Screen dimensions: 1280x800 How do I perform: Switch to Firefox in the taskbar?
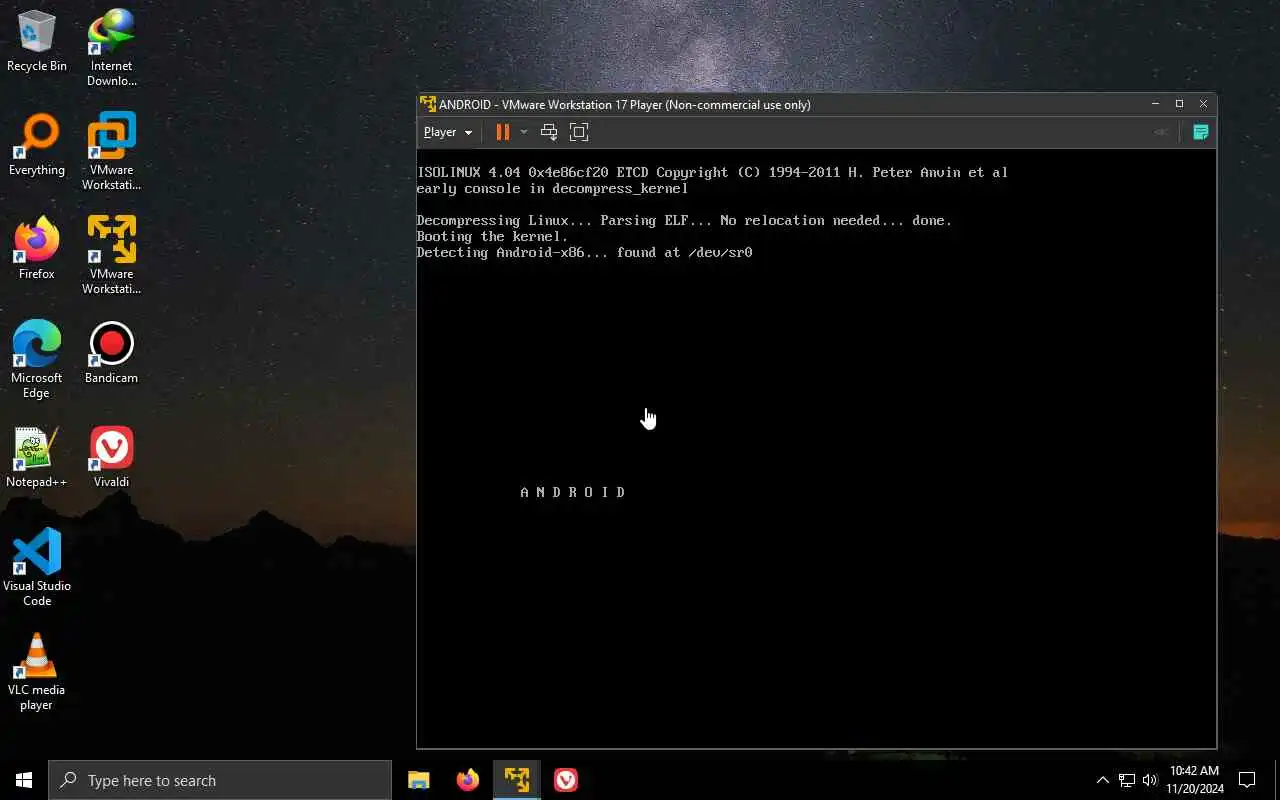pos(467,780)
